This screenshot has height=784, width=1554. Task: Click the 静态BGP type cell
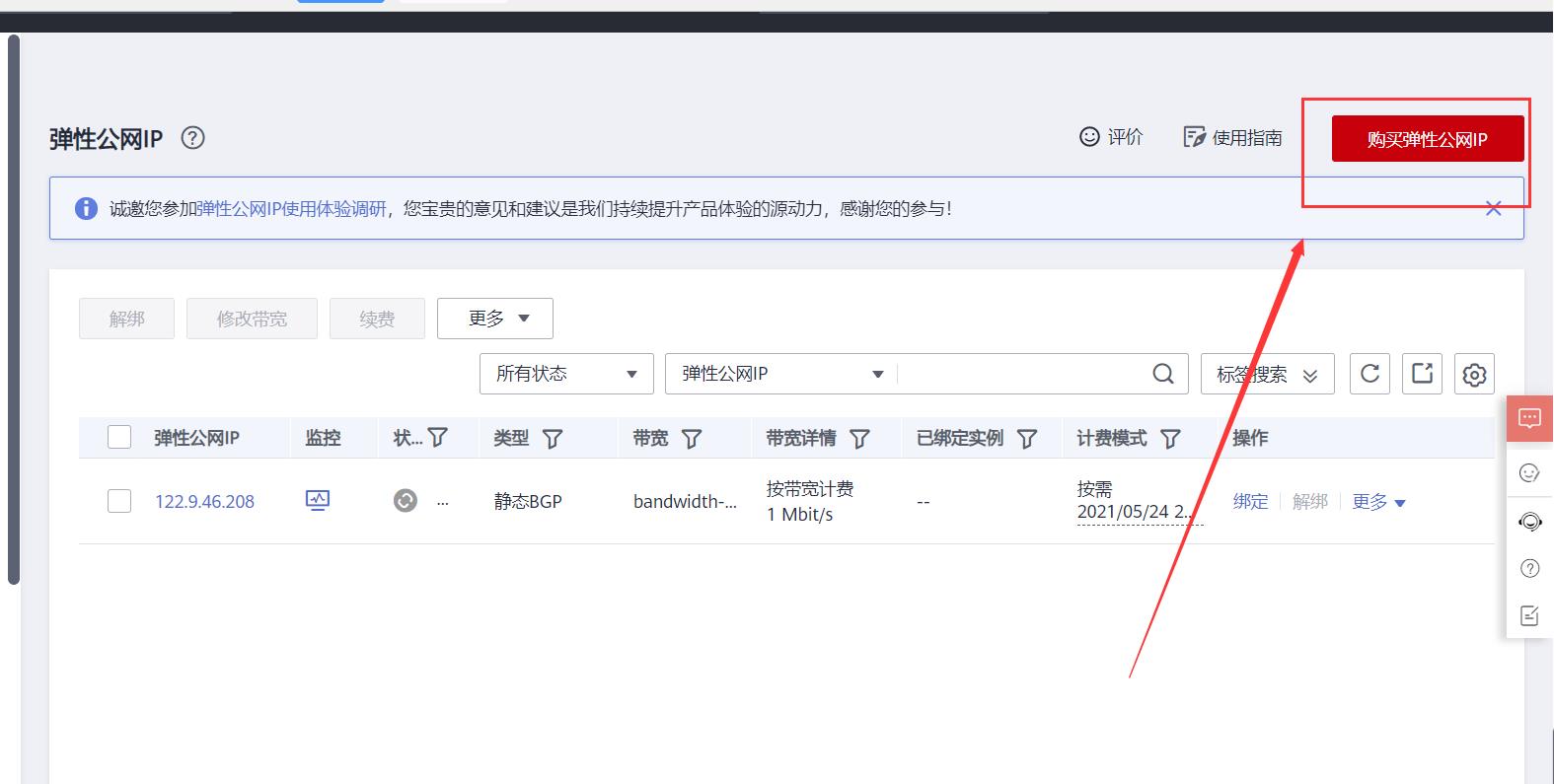tap(528, 501)
